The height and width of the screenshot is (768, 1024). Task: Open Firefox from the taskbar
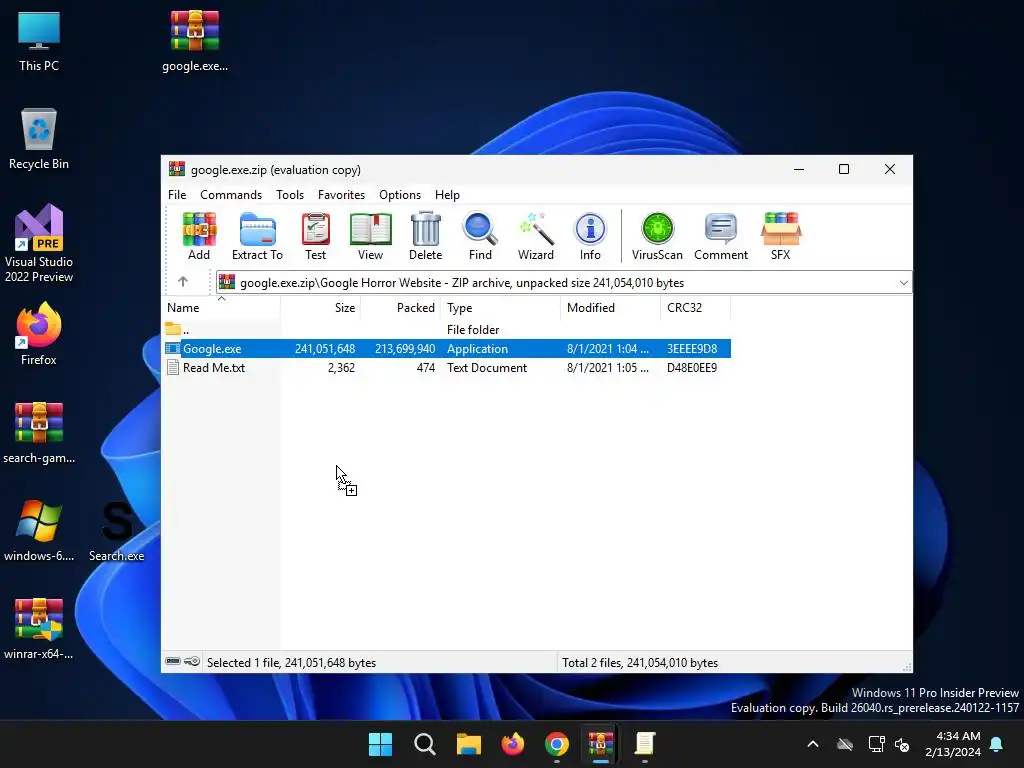click(513, 744)
